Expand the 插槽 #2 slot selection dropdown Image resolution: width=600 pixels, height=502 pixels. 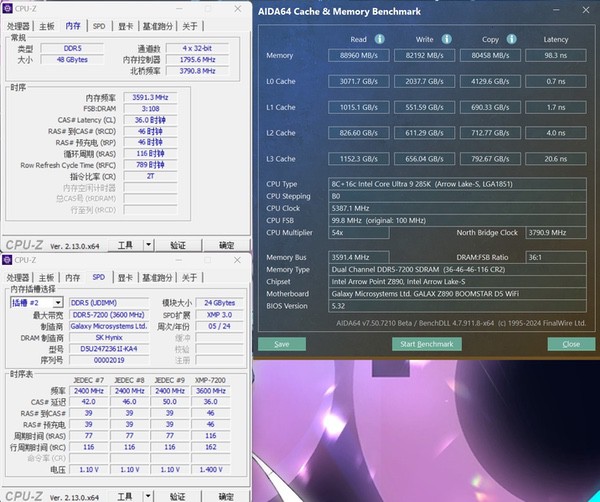point(58,303)
